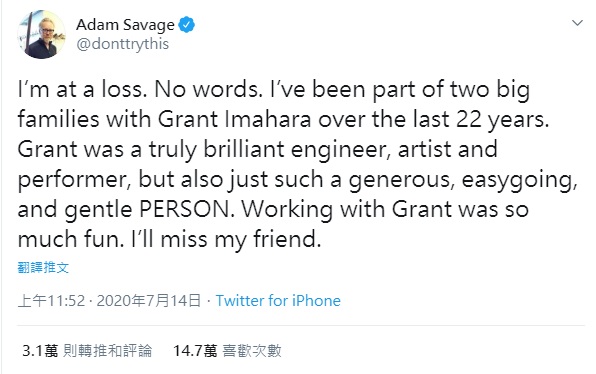
Task: Click the sentence 'I'll miss my friend.'
Action: (x=226, y=240)
